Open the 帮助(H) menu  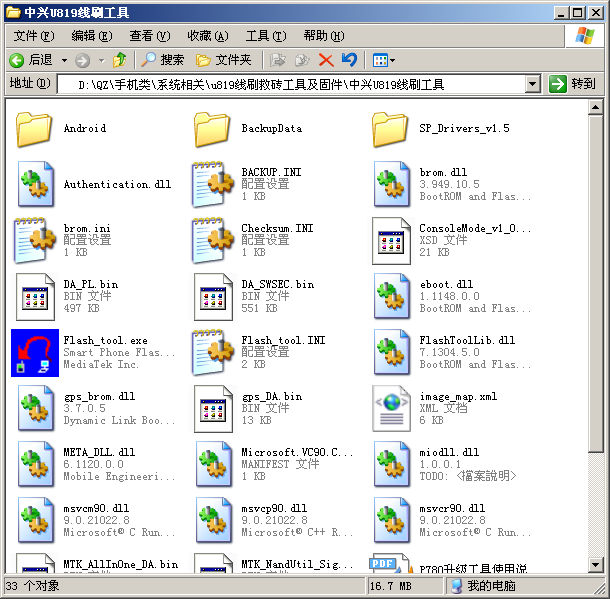click(x=324, y=36)
